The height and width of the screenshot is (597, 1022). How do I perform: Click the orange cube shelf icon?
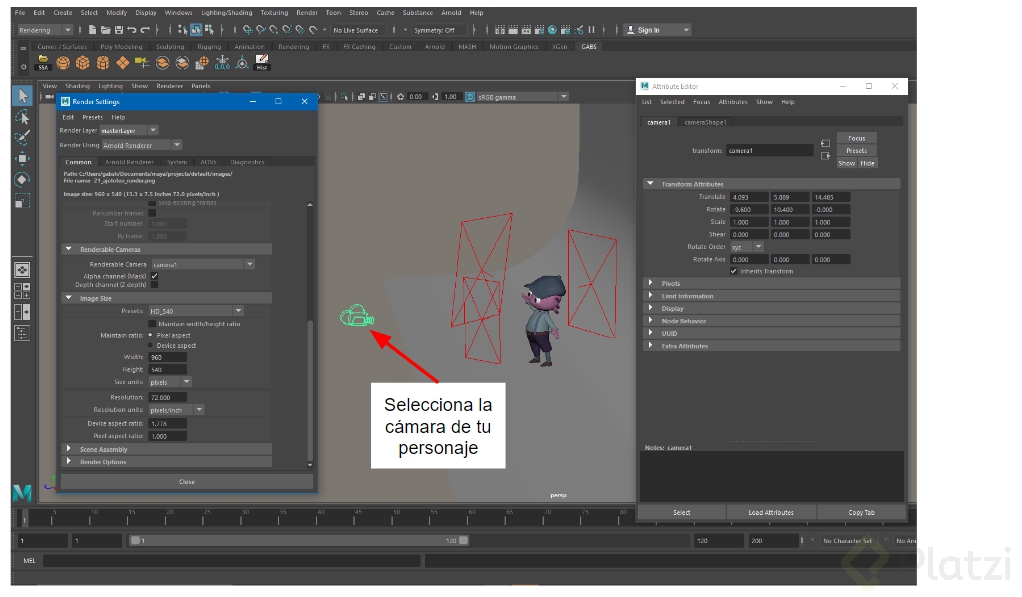[83, 63]
